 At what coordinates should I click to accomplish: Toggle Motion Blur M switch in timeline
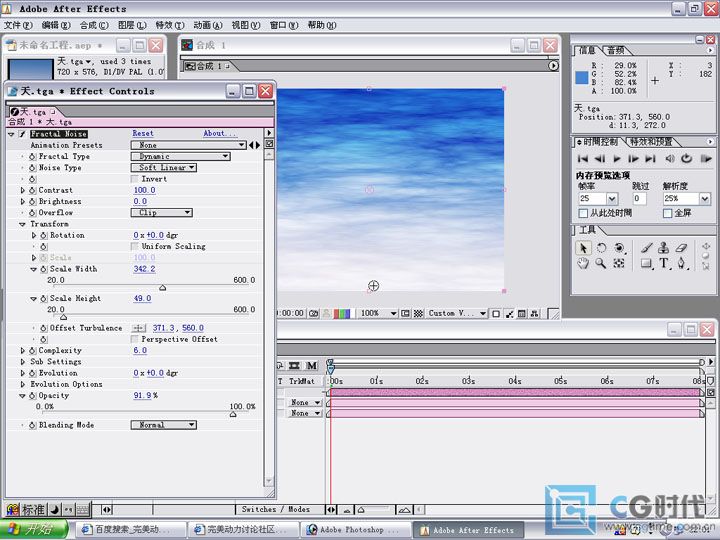pos(312,366)
